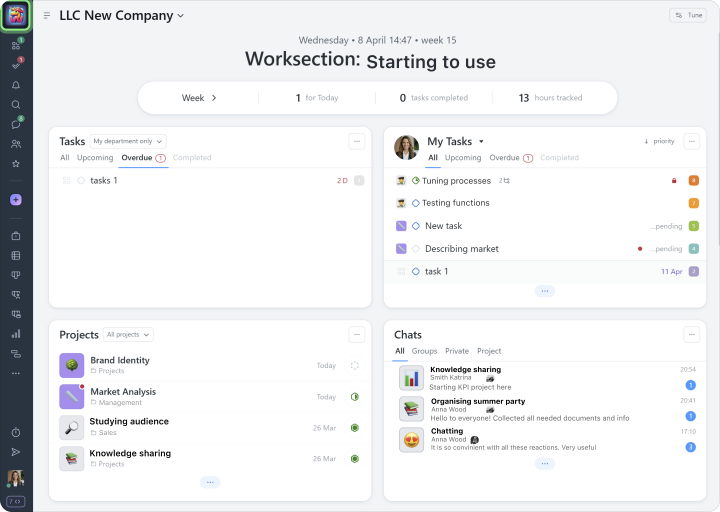Image resolution: width=720 pixels, height=512 pixels.
Task: Click the timer icon in sidebar
Action: click(x=16, y=432)
